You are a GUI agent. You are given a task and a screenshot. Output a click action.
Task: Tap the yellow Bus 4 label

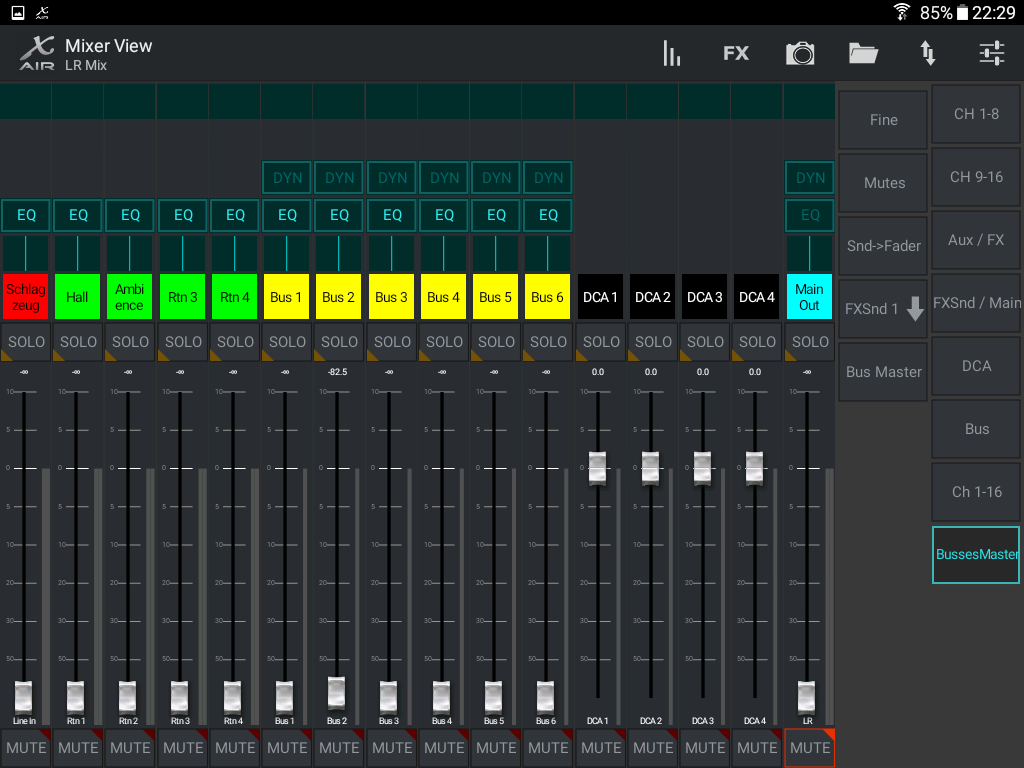[443, 297]
